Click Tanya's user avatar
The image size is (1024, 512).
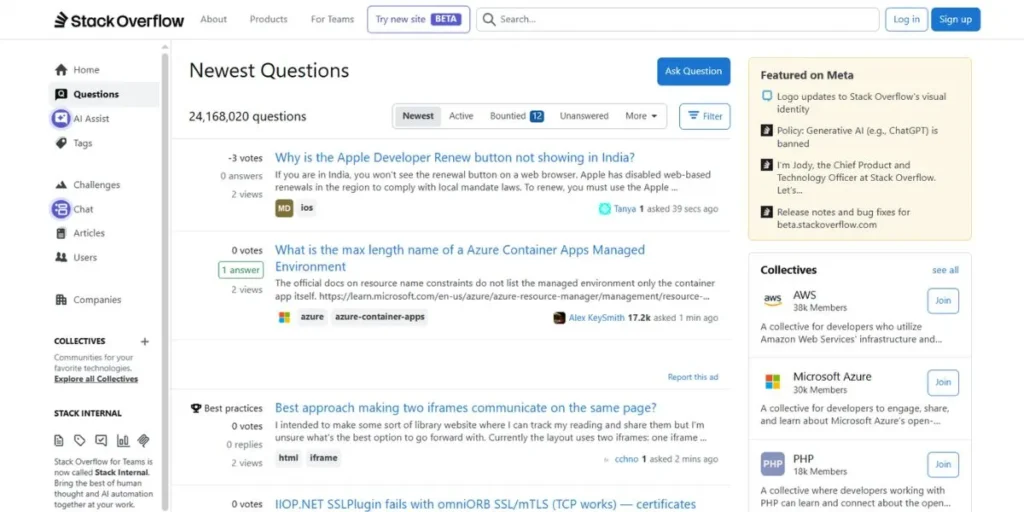pyautogui.click(x=604, y=209)
